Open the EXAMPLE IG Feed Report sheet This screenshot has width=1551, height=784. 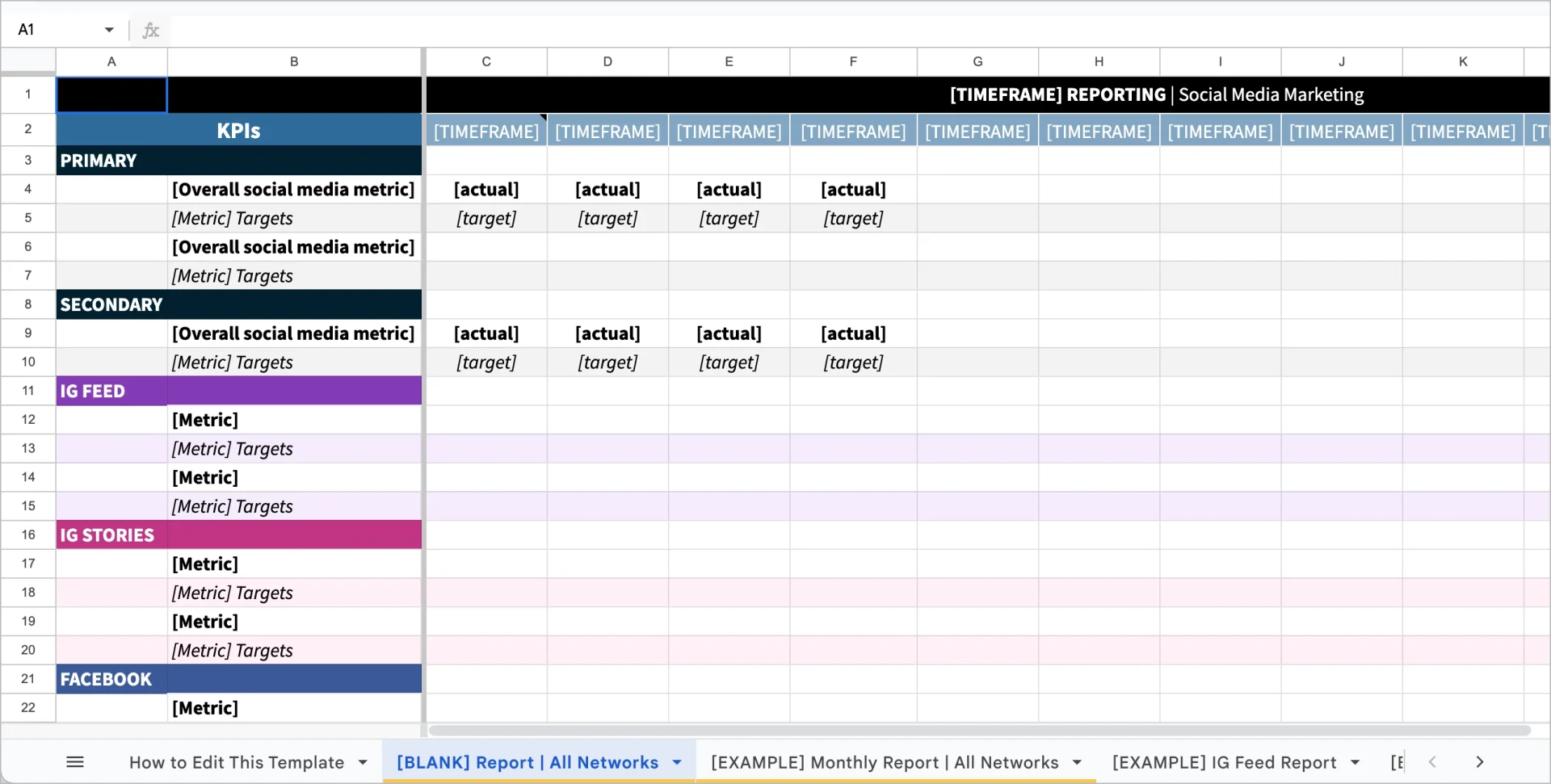[x=1224, y=762]
